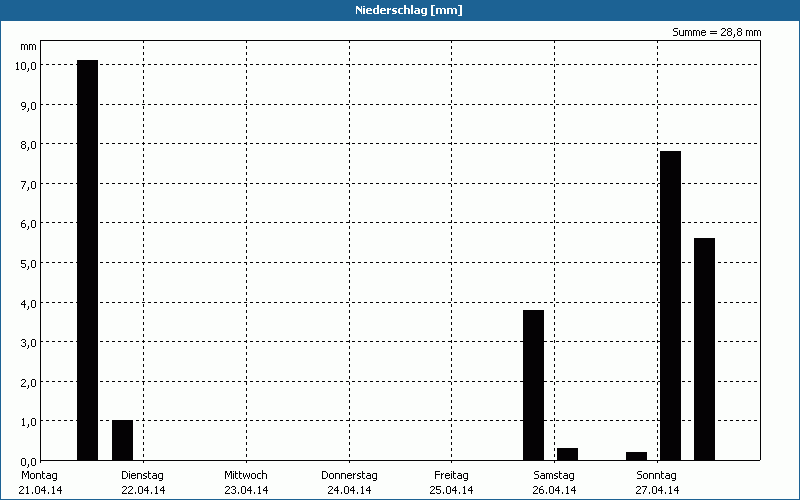Click the date 27.04.14

click(658, 490)
